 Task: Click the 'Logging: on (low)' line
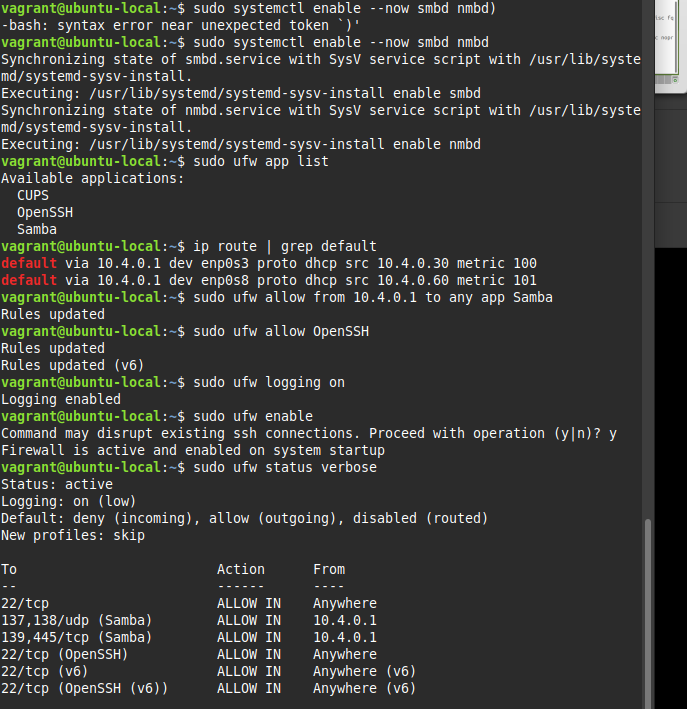point(68,501)
